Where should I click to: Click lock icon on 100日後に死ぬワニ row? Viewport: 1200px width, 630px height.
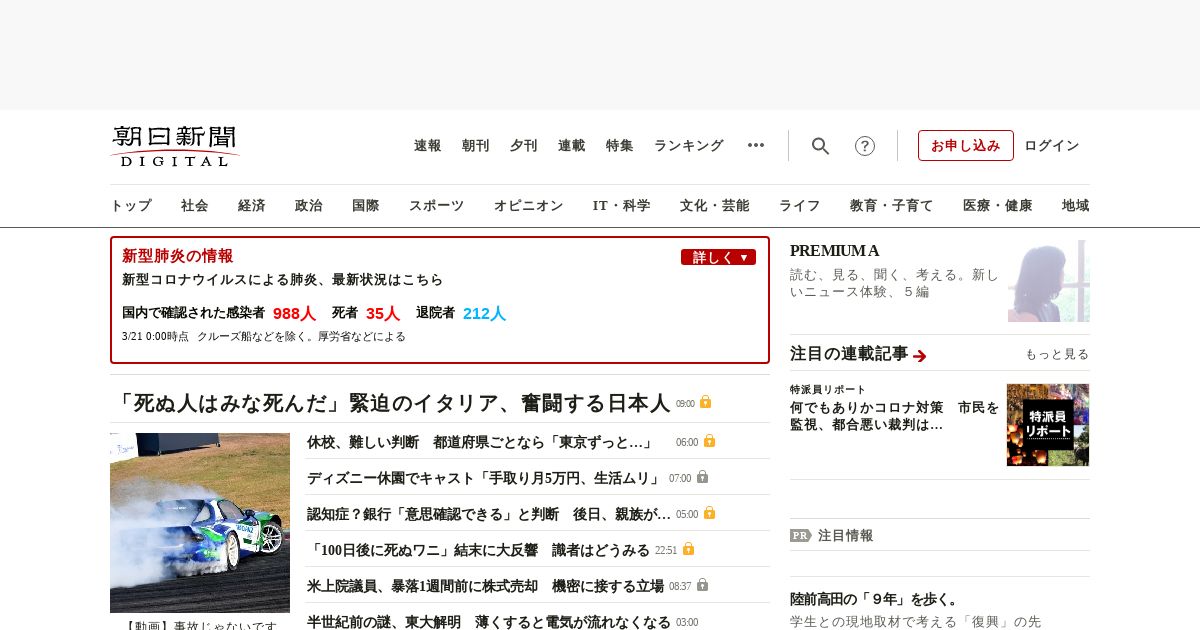688,549
